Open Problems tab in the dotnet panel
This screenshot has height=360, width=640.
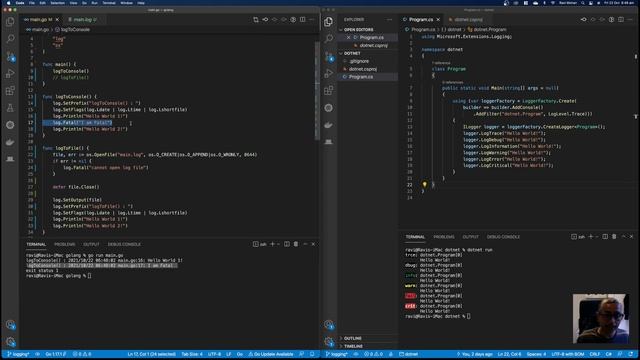[444, 236]
